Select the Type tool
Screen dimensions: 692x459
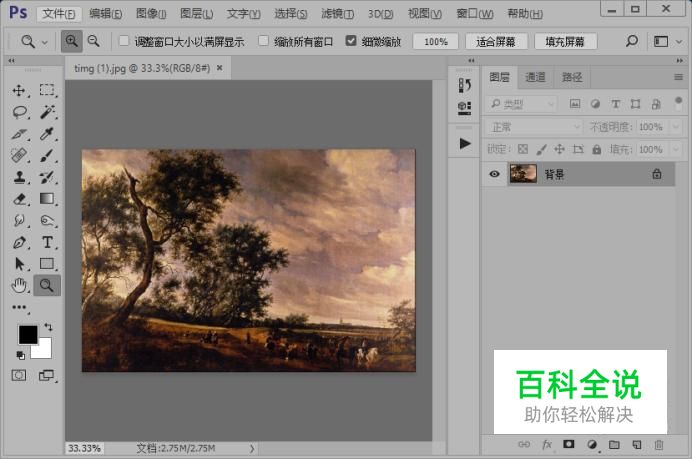tap(47, 242)
